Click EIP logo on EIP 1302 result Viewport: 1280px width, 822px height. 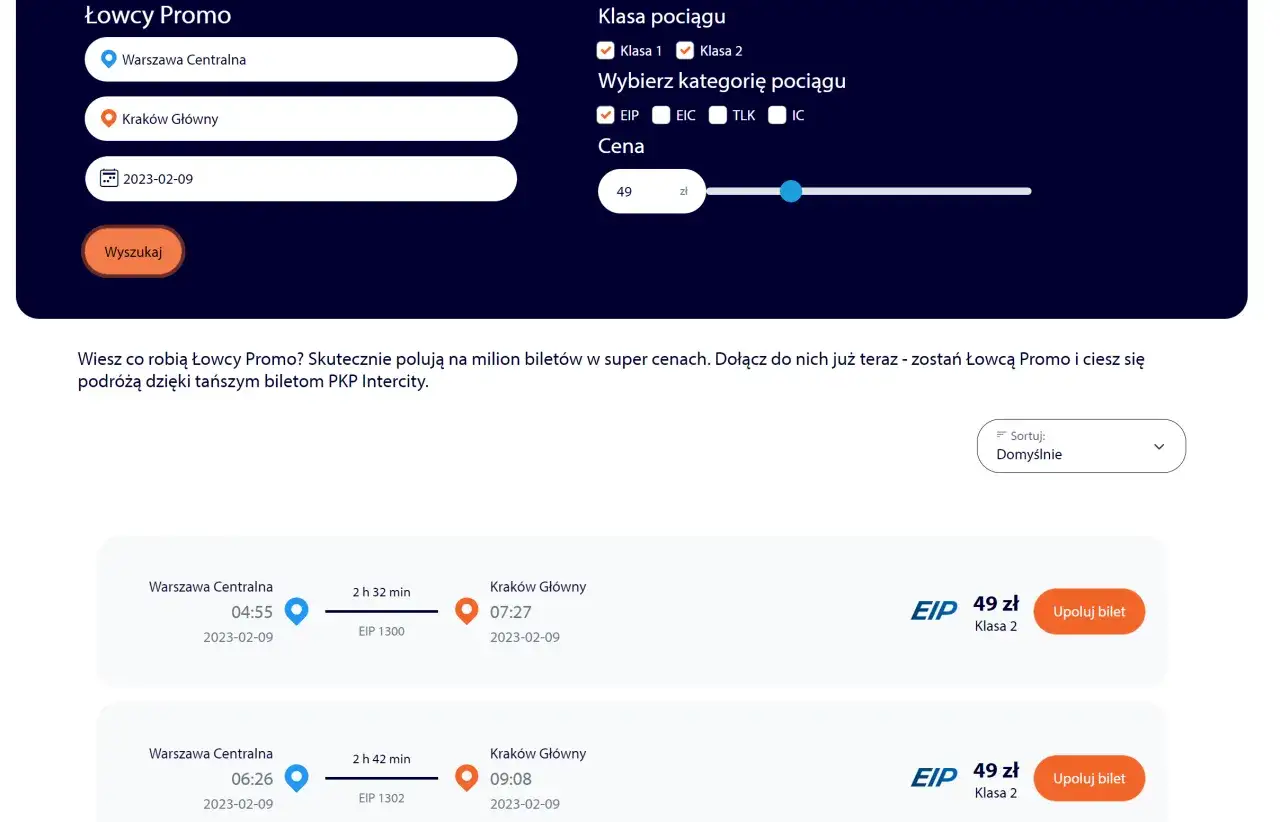point(934,778)
